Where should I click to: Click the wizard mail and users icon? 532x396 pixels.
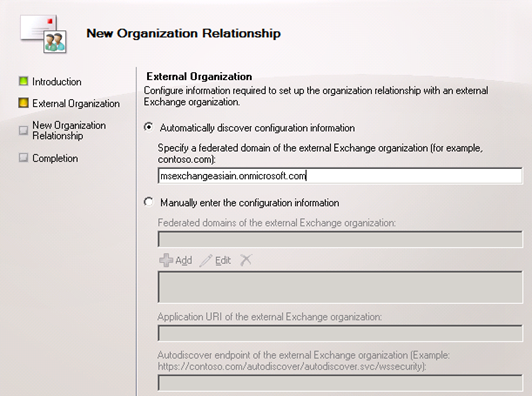pos(43,34)
